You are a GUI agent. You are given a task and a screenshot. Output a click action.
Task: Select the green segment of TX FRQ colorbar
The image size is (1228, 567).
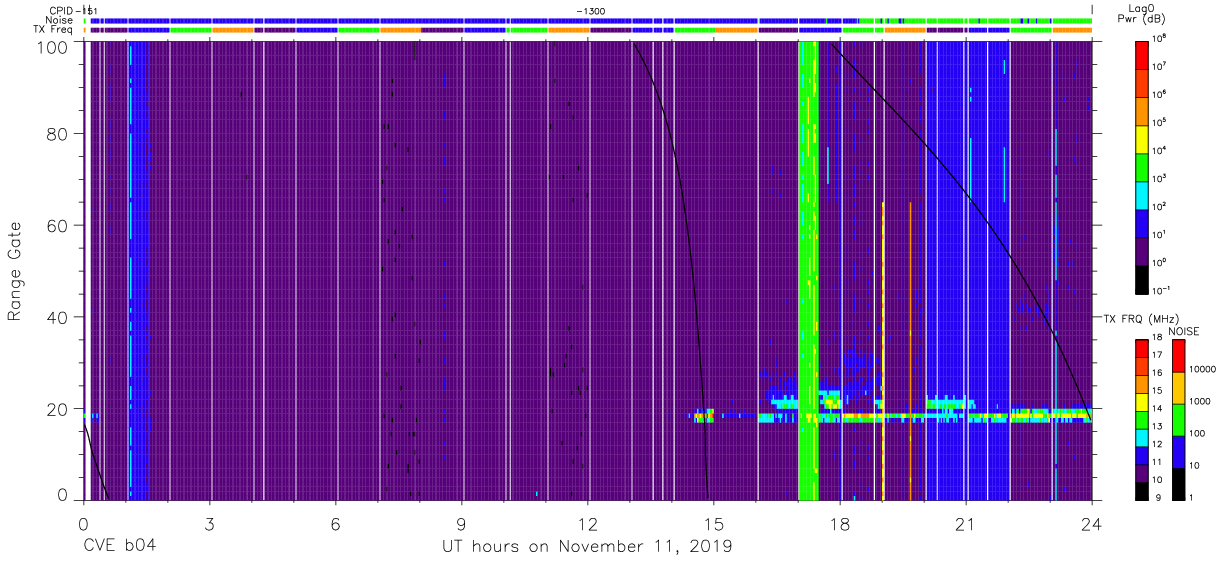coord(1143,419)
